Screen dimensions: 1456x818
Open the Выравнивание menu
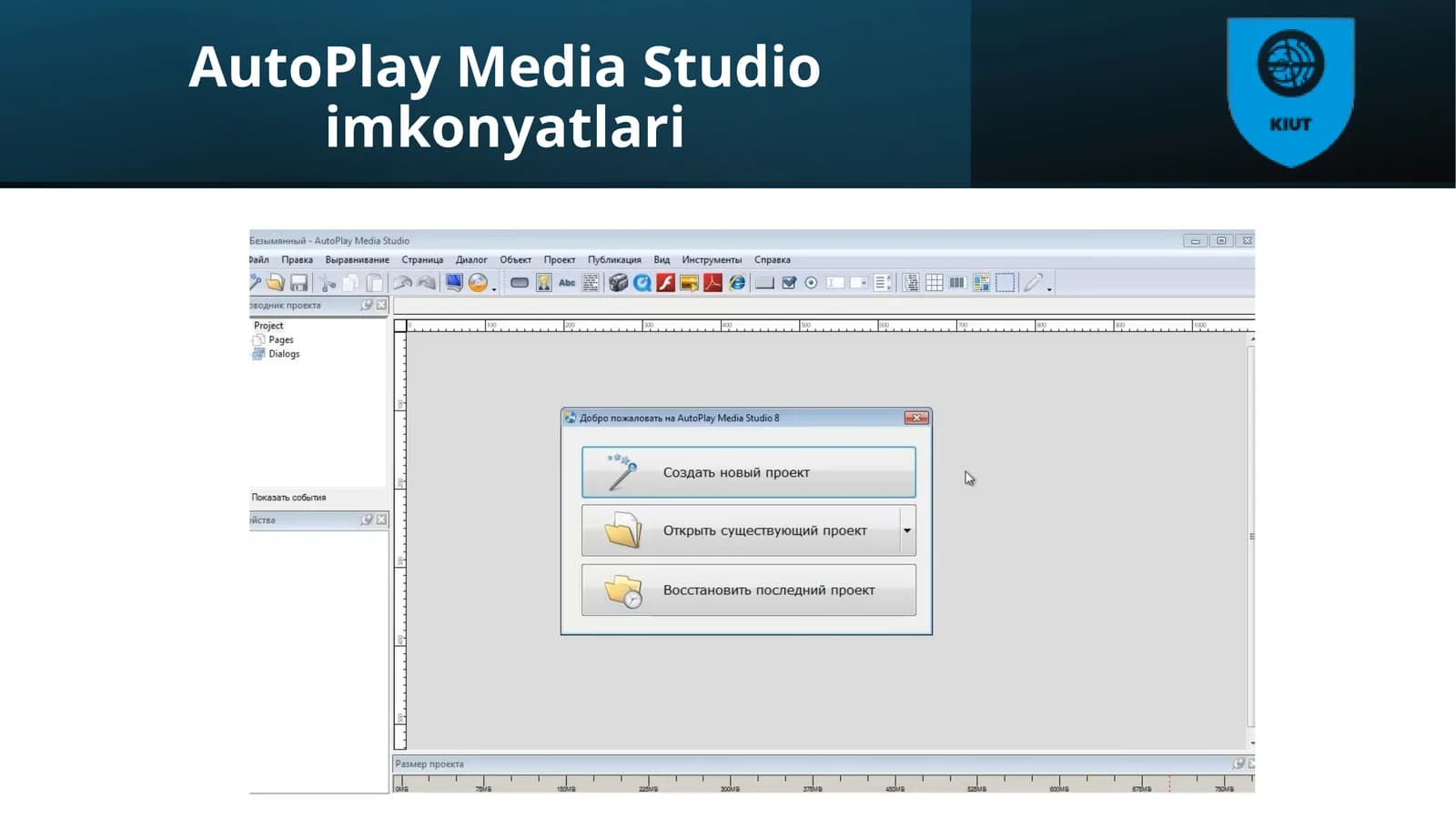pos(358,259)
